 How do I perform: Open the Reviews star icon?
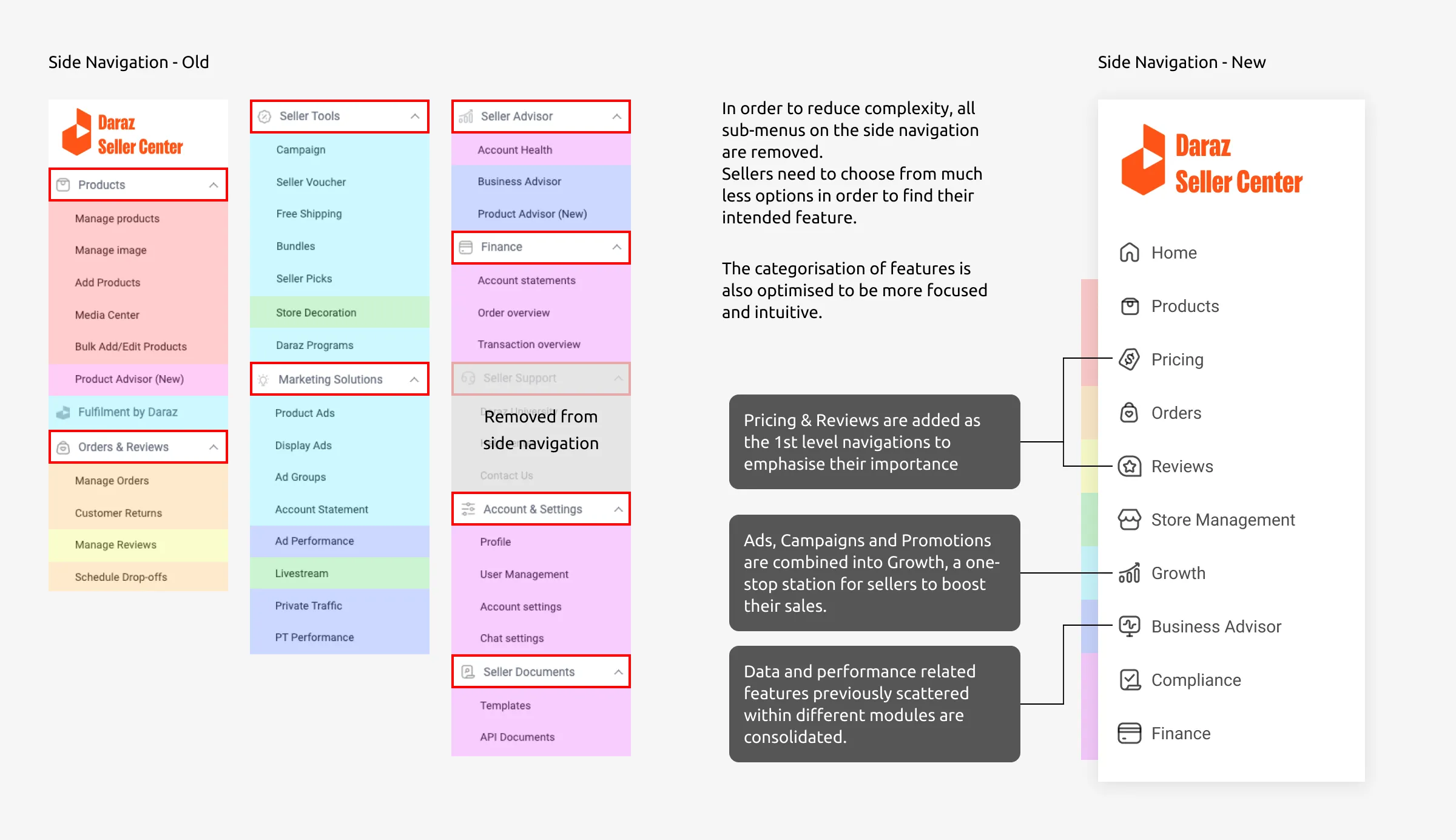pyautogui.click(x=1129, y=466)
